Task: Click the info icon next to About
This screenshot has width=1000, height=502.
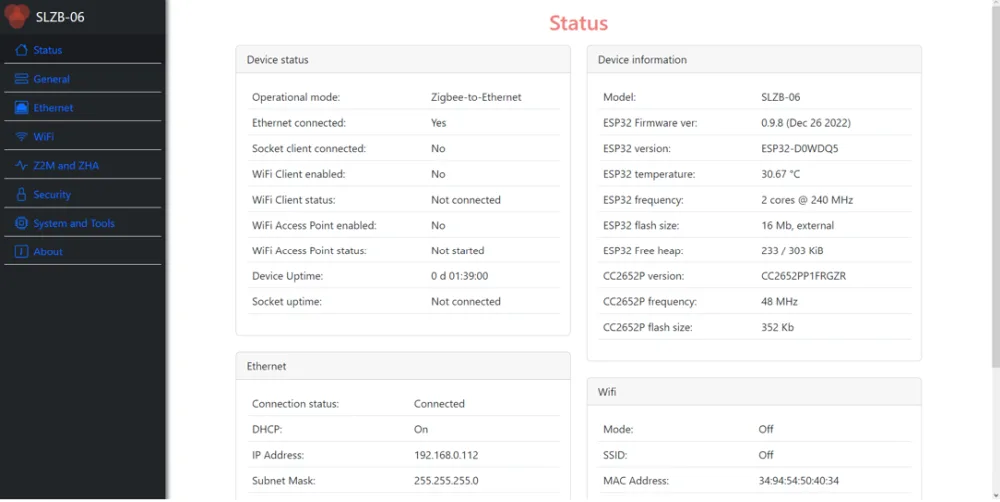Action: point(22,252)
